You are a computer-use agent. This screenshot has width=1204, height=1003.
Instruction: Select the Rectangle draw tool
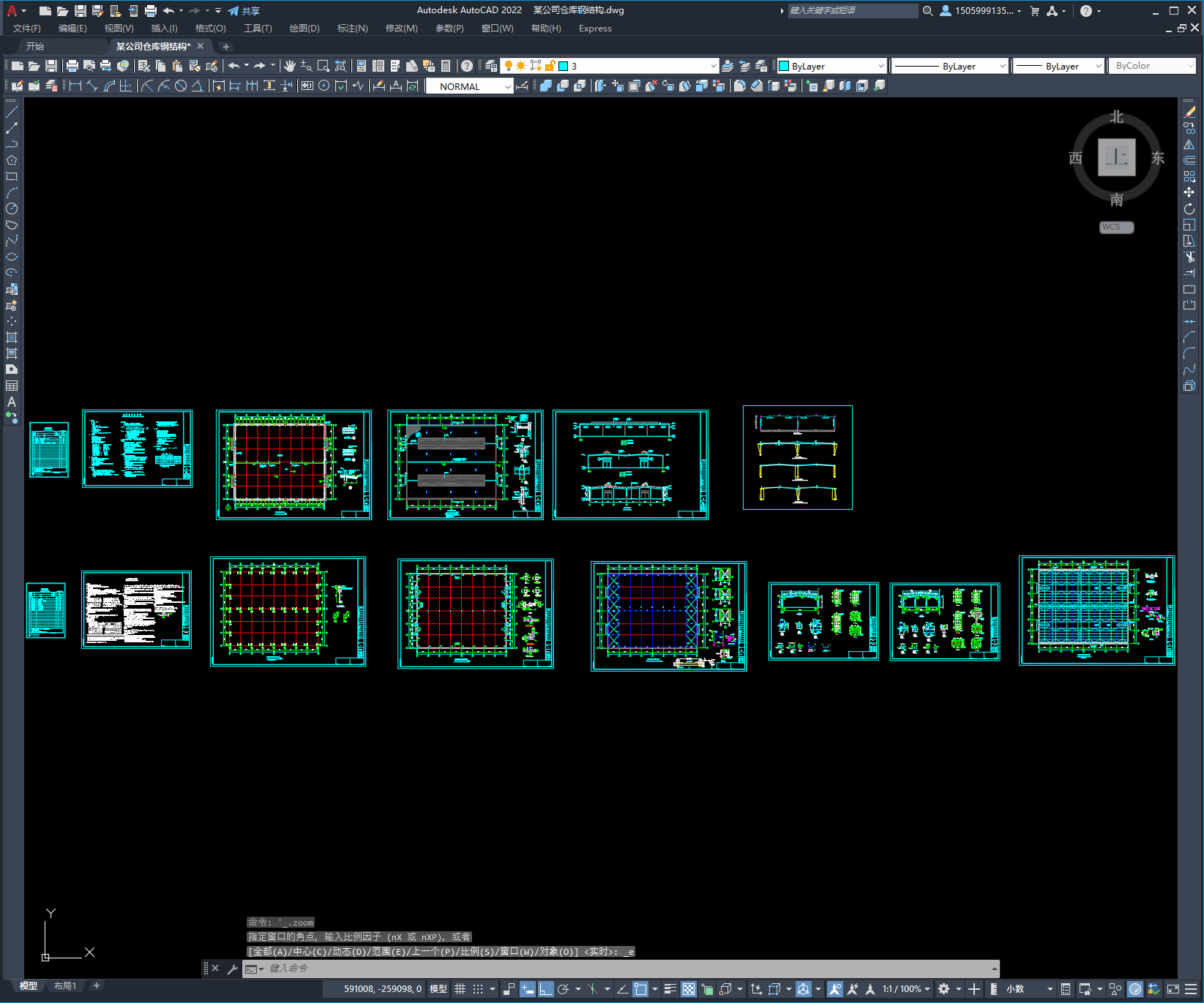tap(12, 176)
